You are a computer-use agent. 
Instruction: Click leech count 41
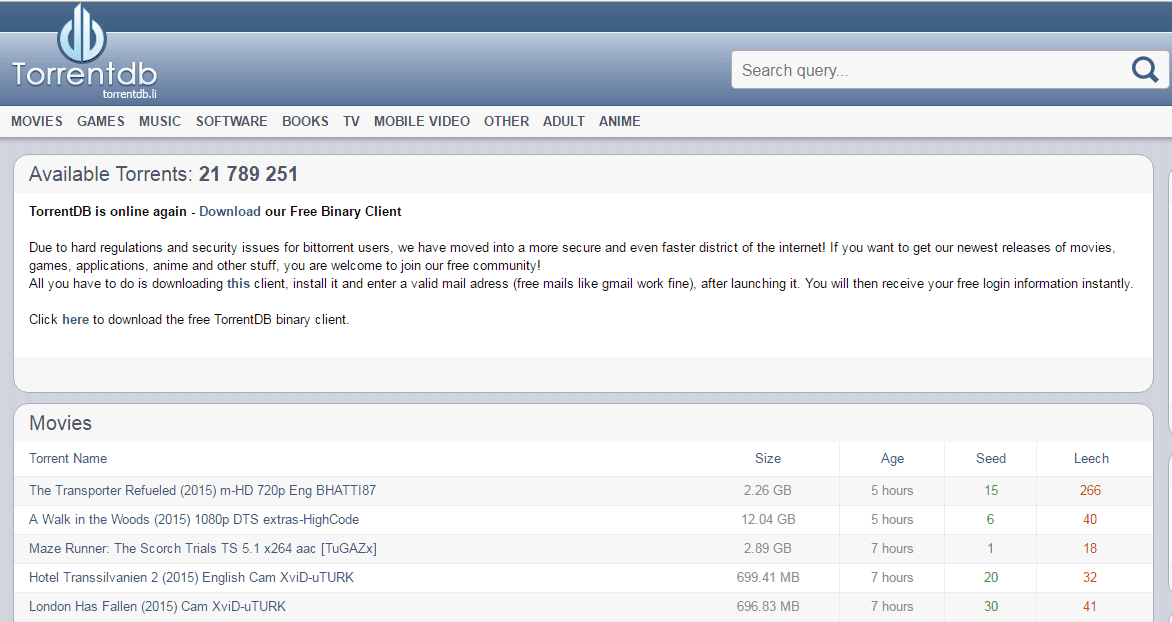coord(1091,606)
